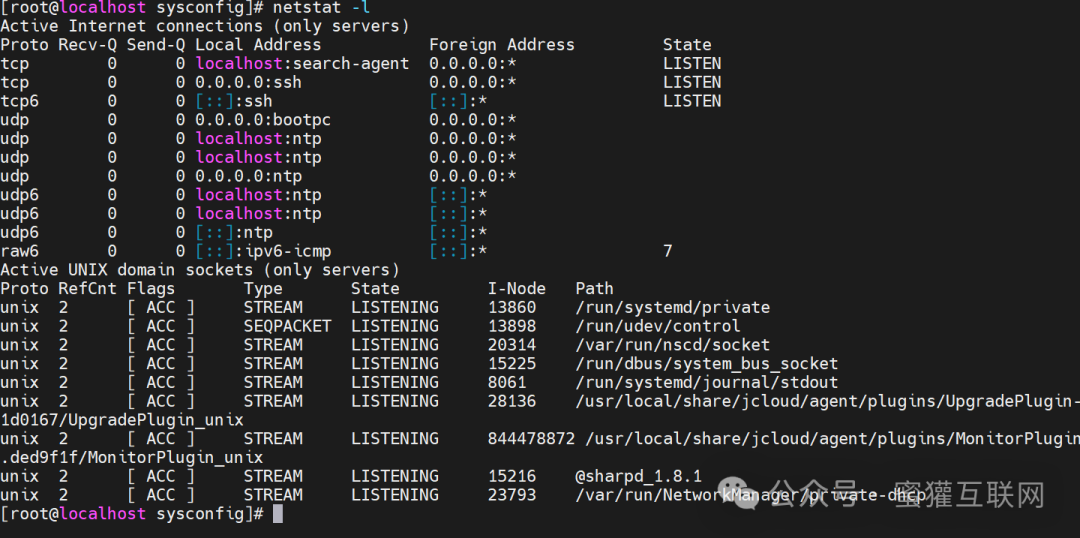The width and height of the screenshot is (1080, 538).
Task: Select I-Node value 15216
Action: [512, 476]
